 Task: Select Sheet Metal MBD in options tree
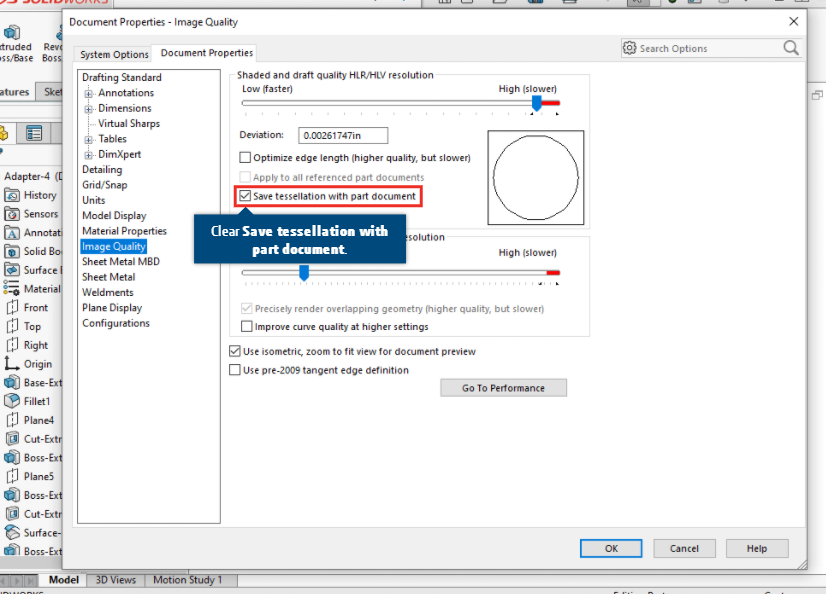point(121,262)
